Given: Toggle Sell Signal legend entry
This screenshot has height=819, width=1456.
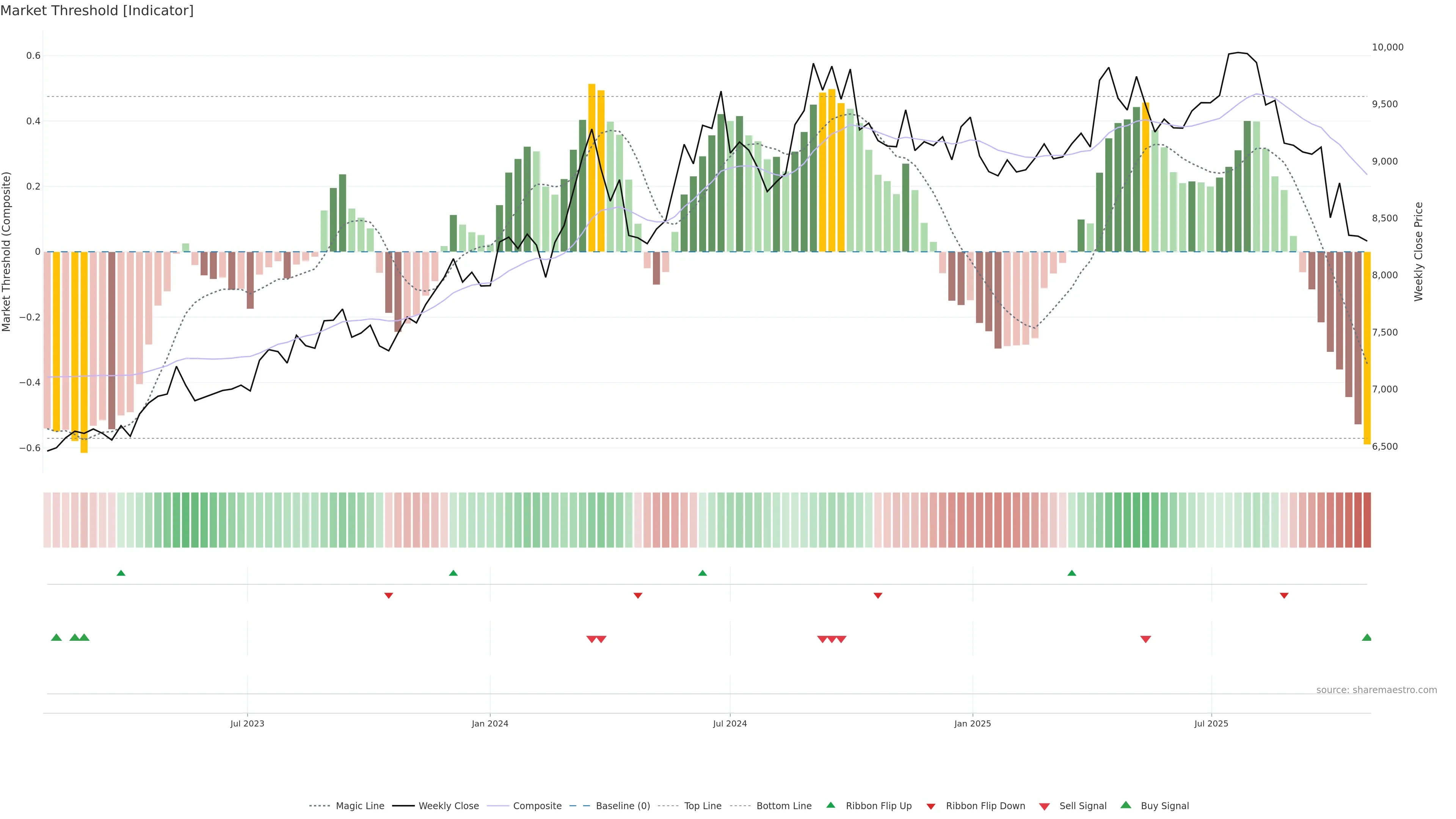Looking at the screenshot, I should tap(1083, 806).
